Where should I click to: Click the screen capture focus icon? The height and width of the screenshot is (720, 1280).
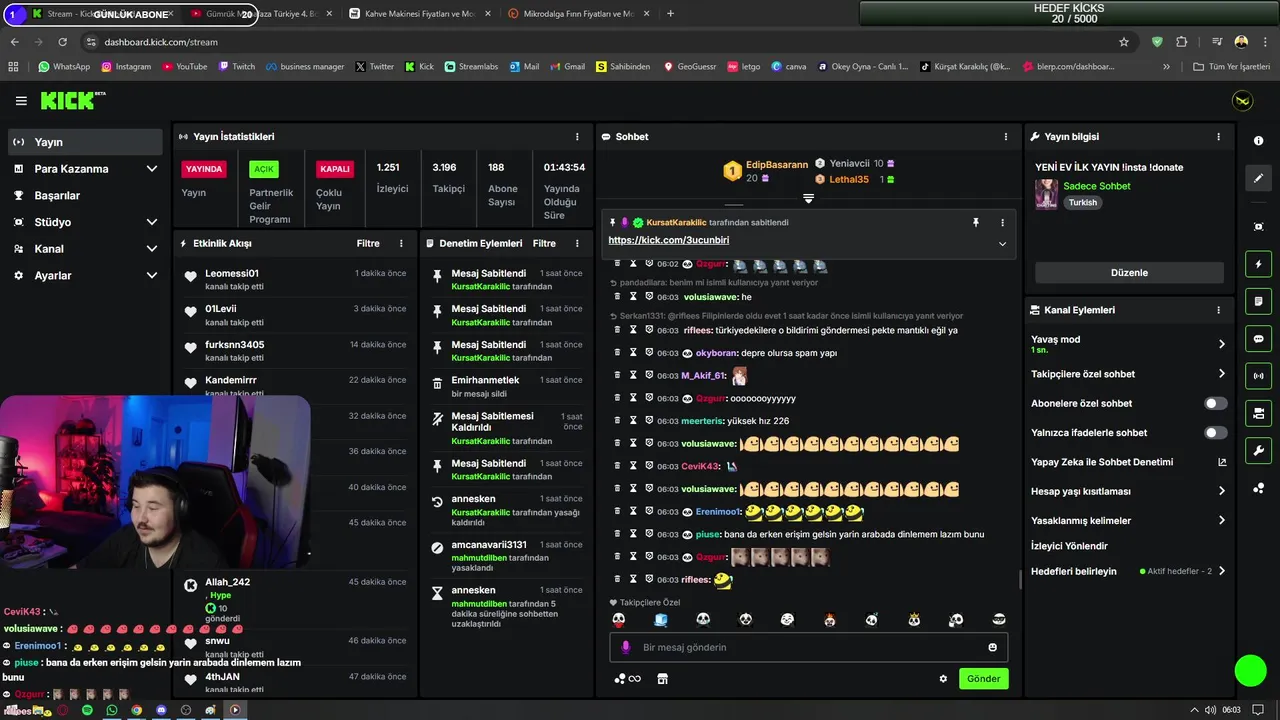1258,227
